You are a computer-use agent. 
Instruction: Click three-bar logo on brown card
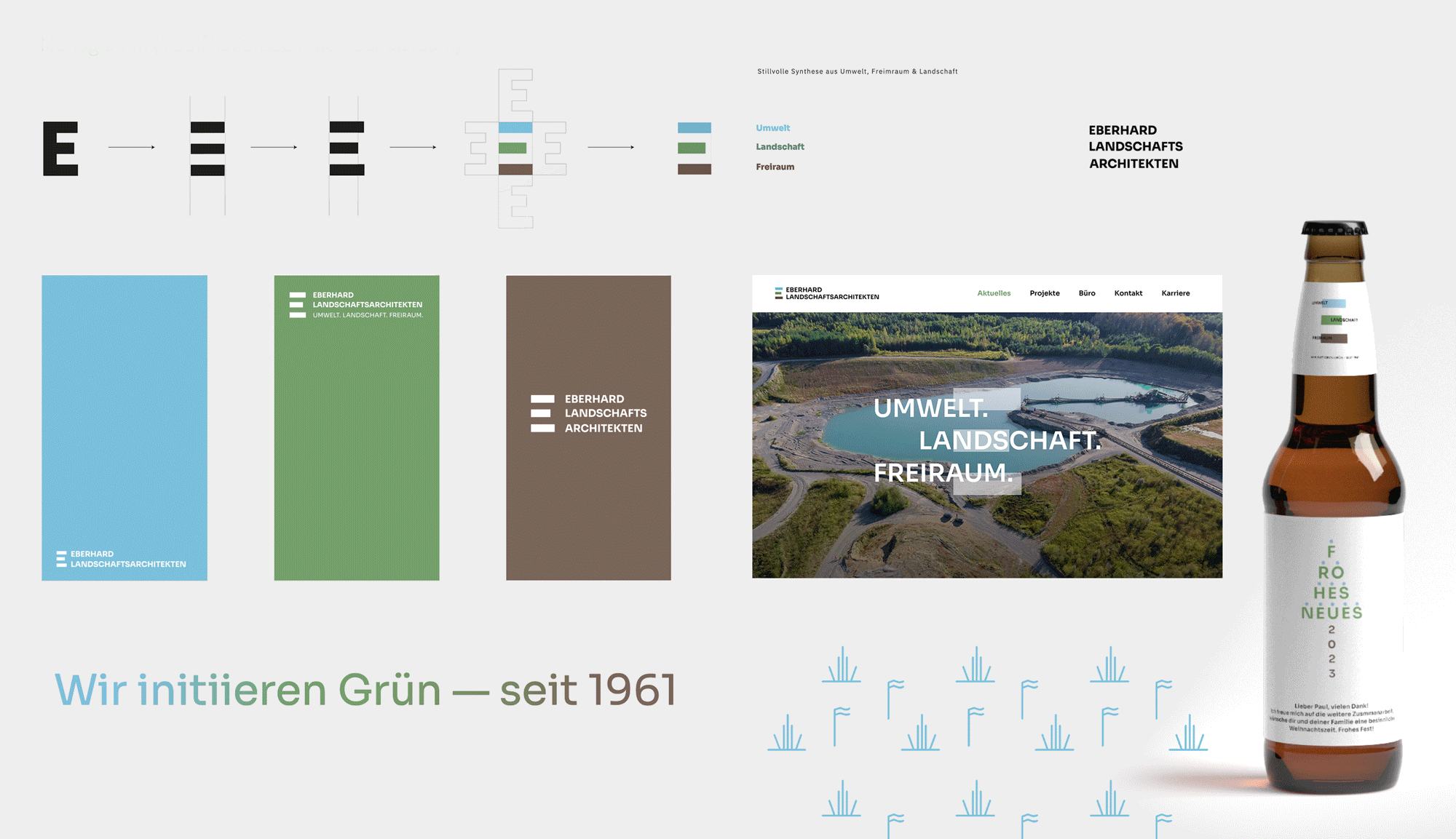point(542,413)
